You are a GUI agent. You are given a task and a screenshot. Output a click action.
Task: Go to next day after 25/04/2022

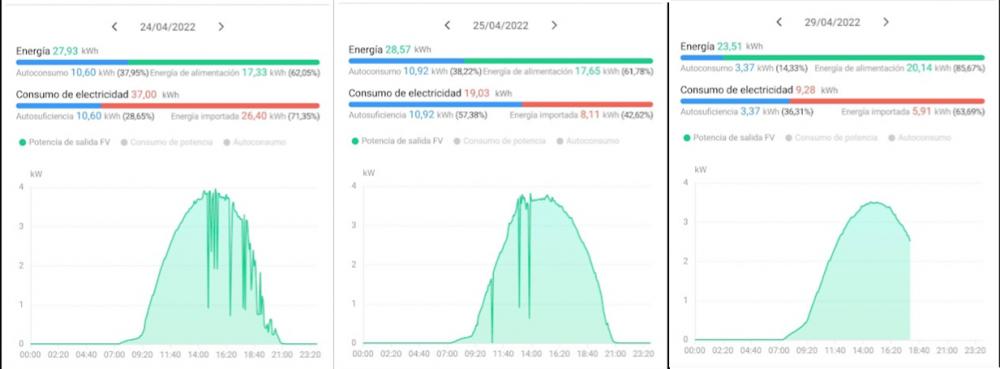pos(554,25)
